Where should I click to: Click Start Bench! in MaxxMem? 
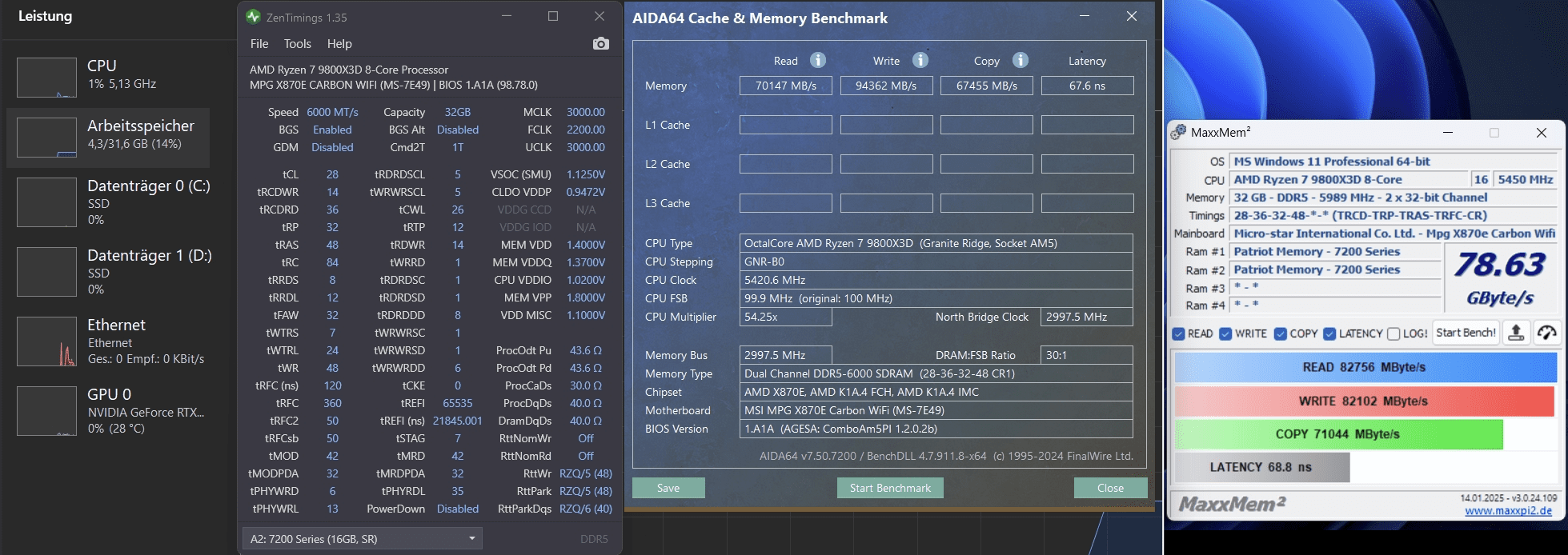pyautogui.click(x=1466, y=333)
